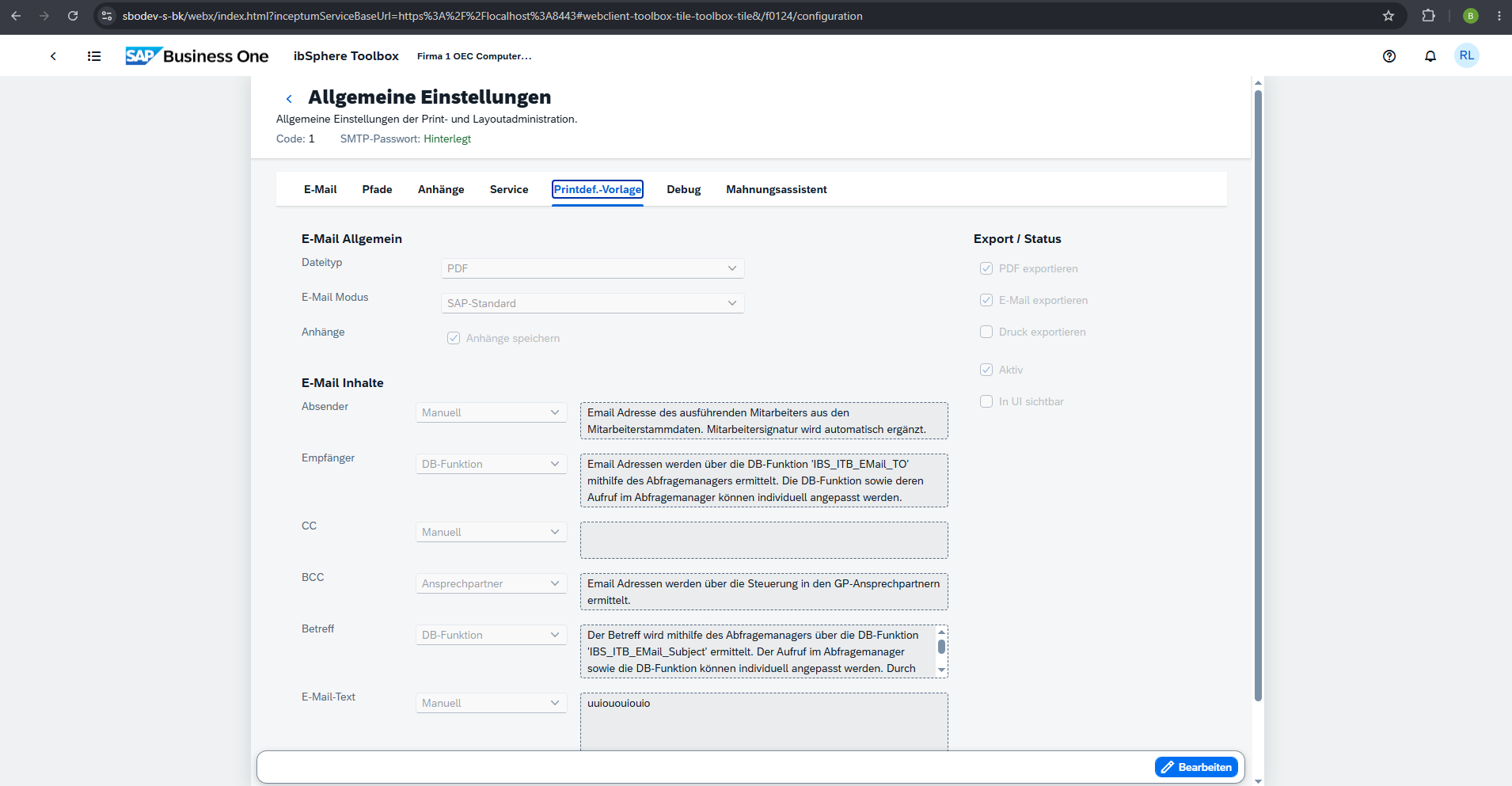Toggle Anhänge speichern checkbox

coord(454,338)
